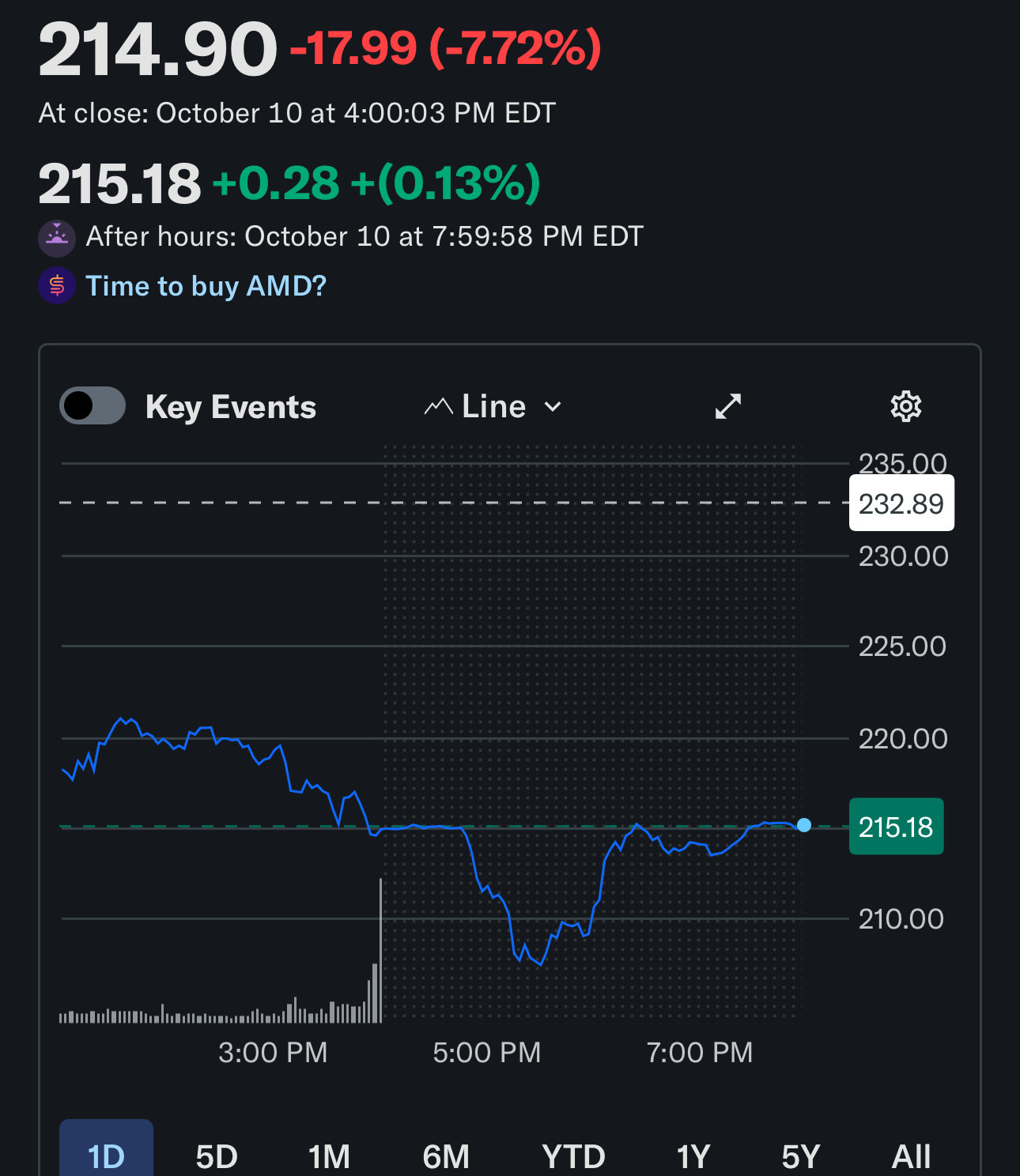Screen dimensions: 1020x1176
Task: Click the line chart type icon
Action: pos(438,407)
